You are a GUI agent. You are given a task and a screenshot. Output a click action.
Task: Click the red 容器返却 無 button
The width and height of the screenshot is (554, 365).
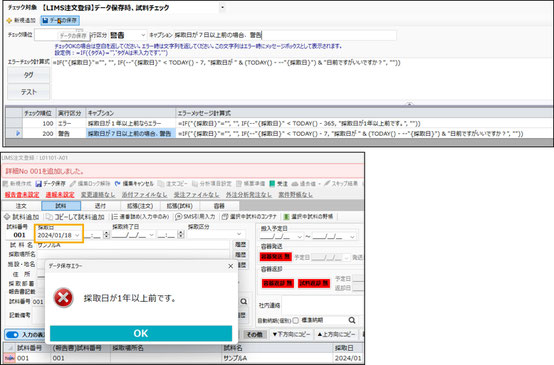tap(278, 283)
